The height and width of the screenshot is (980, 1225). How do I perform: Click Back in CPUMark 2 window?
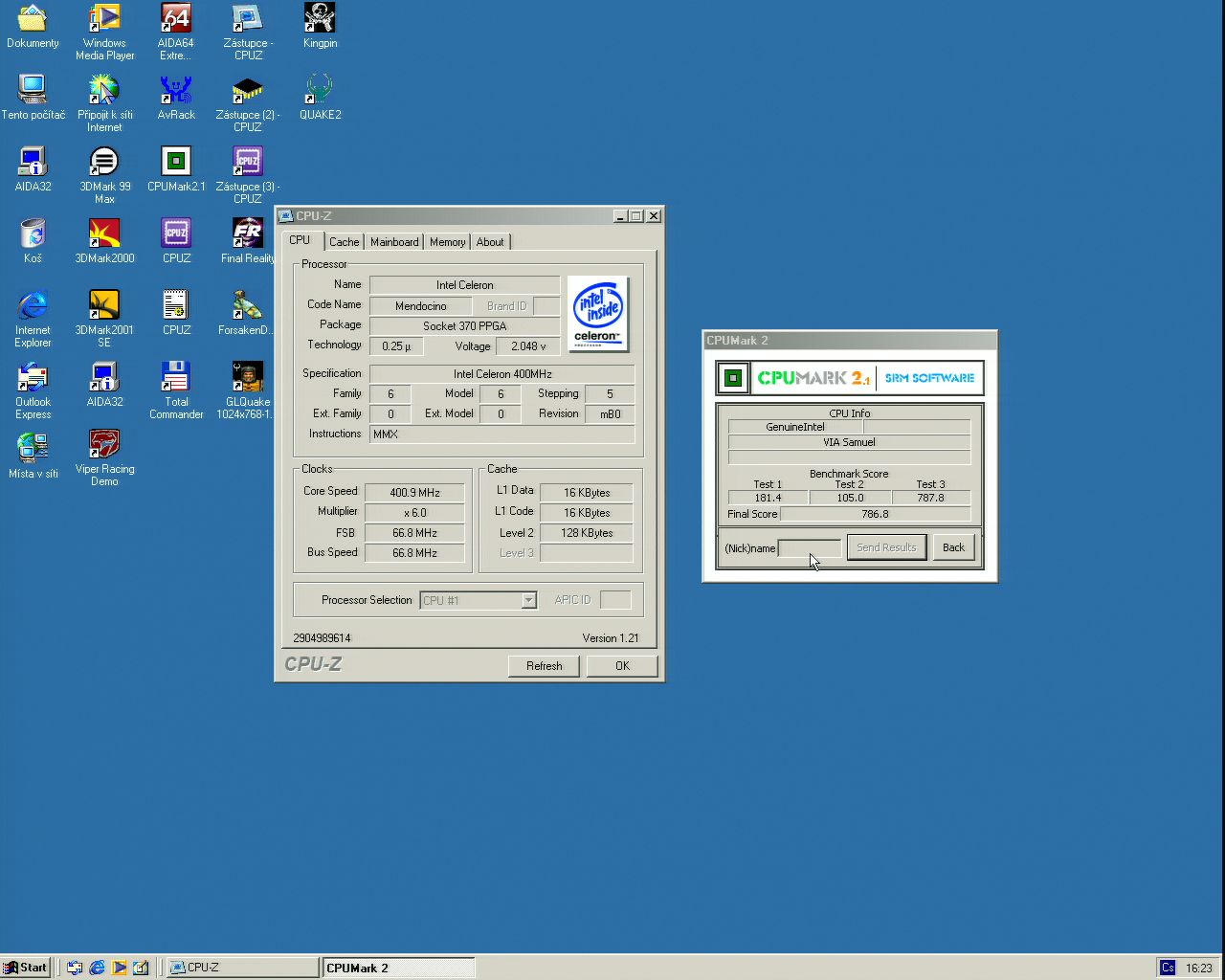click(x=953, y=547)
